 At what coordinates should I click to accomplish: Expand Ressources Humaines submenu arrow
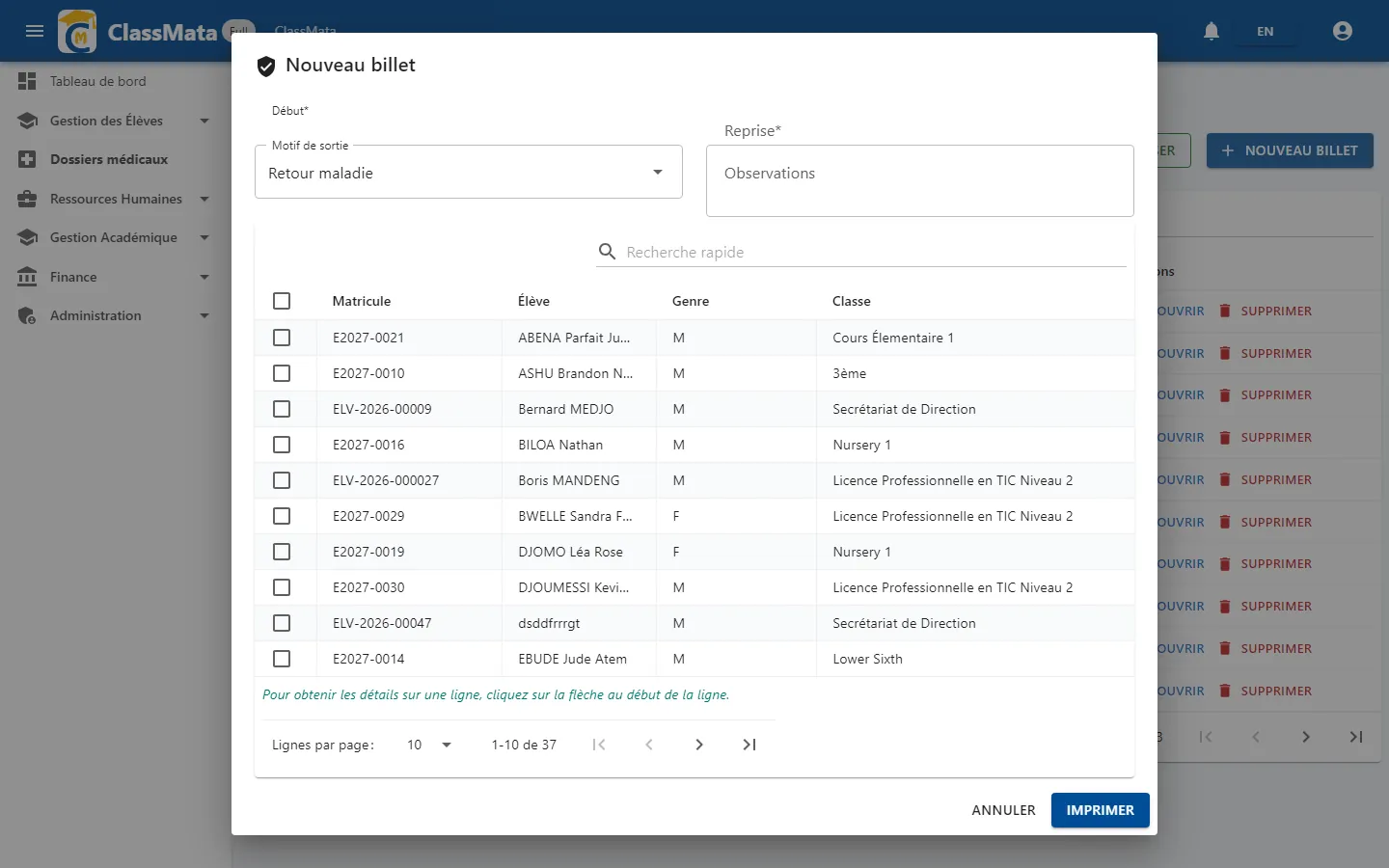[204, 199]
